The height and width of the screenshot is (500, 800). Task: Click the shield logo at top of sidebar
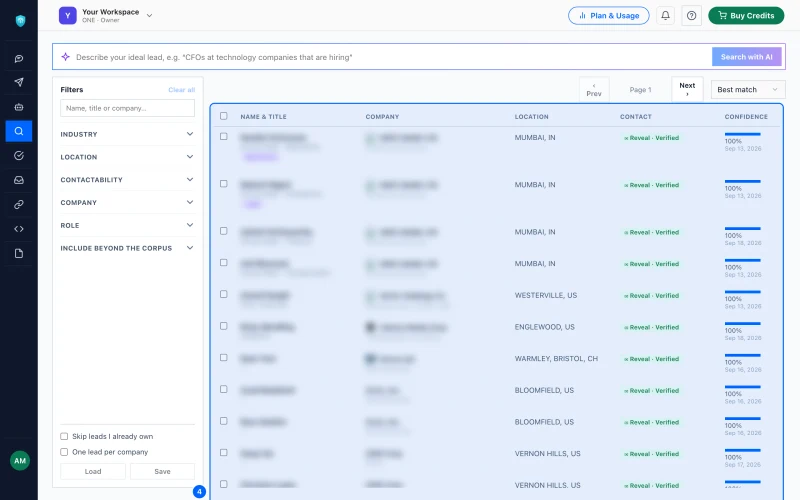tap(20, 20)
